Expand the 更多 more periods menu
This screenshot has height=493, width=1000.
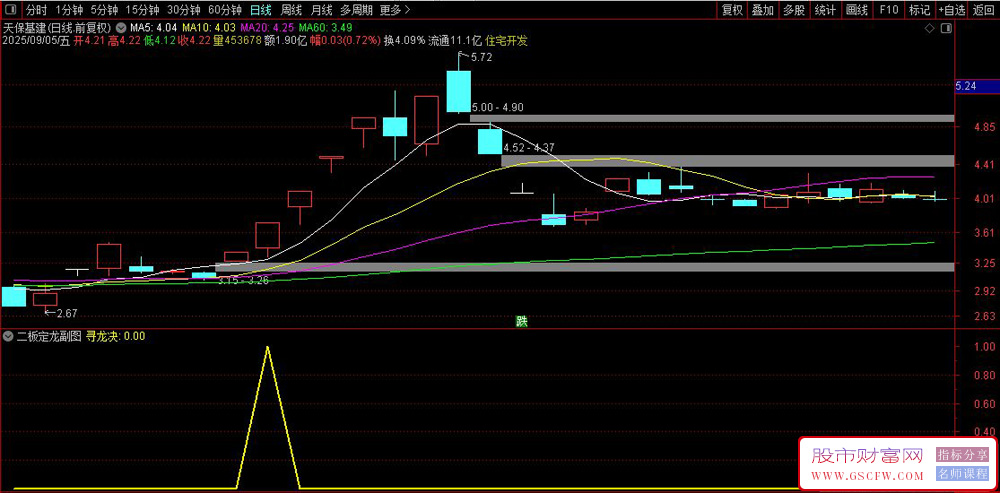point(395,10)
